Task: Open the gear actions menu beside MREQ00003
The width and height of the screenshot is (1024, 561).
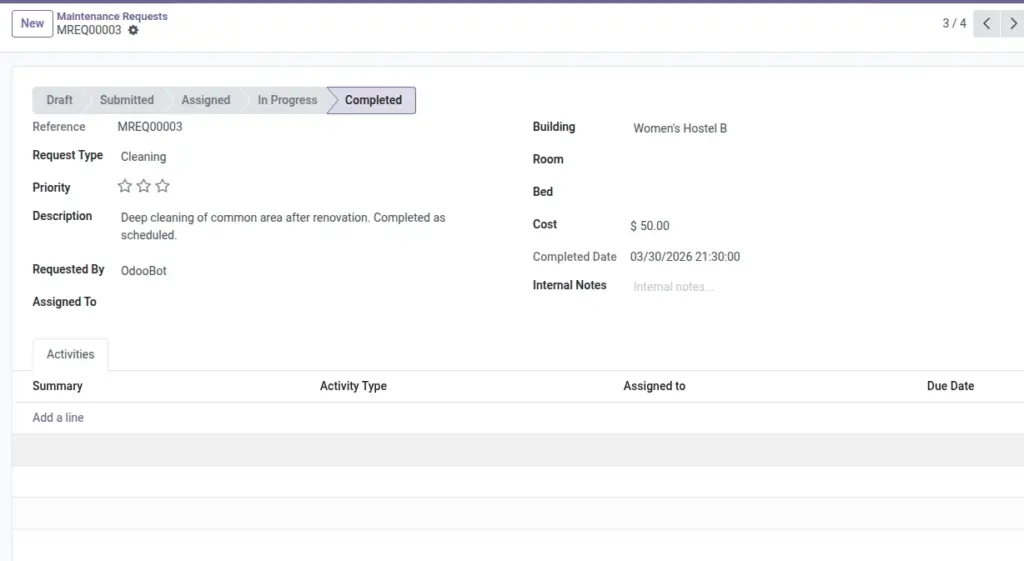Action: tap(133, 30)
